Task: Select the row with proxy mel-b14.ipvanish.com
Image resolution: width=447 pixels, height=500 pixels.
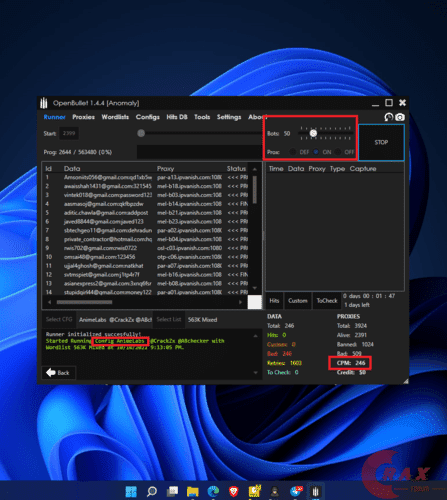Action: point(147,204)
